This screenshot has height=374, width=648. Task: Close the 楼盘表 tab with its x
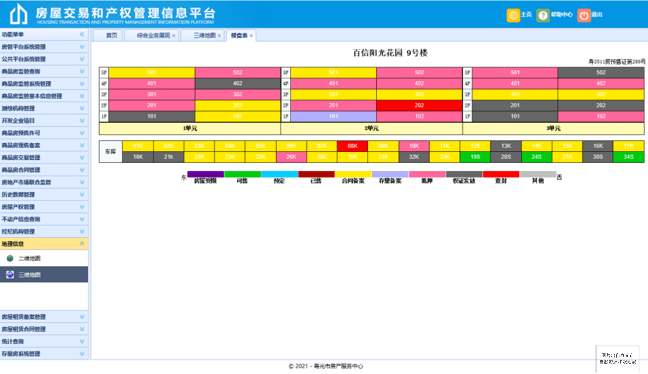click(251, 36)
